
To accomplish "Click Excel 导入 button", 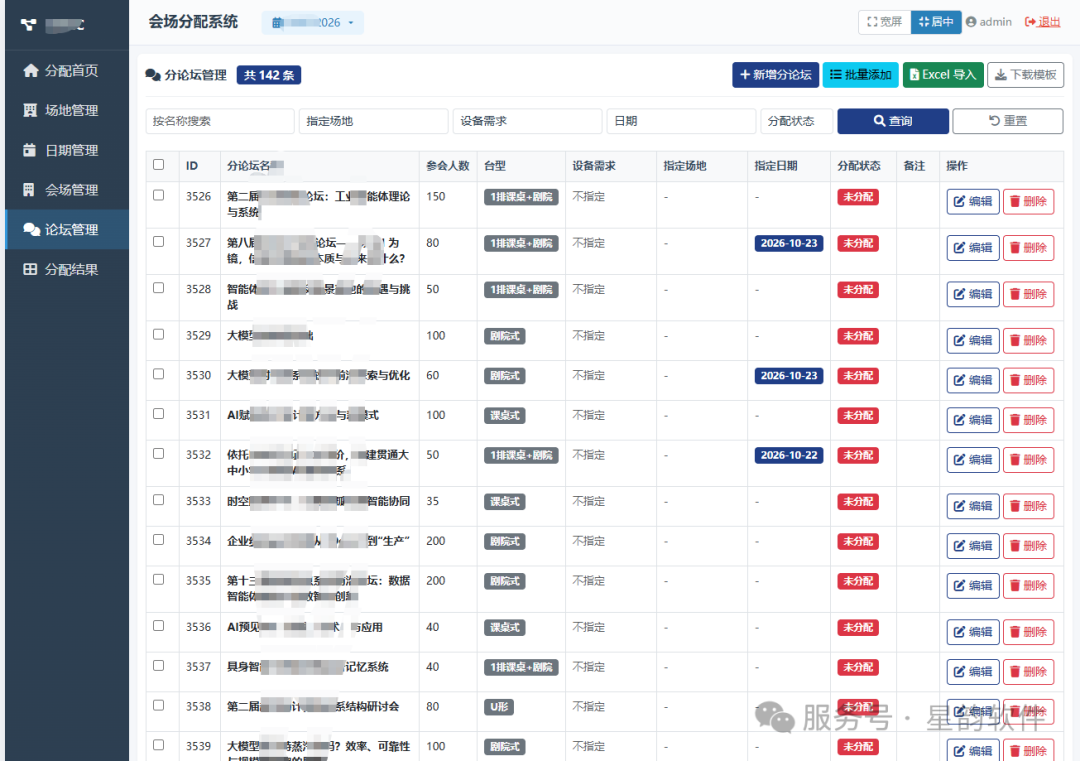I will 943,74.
